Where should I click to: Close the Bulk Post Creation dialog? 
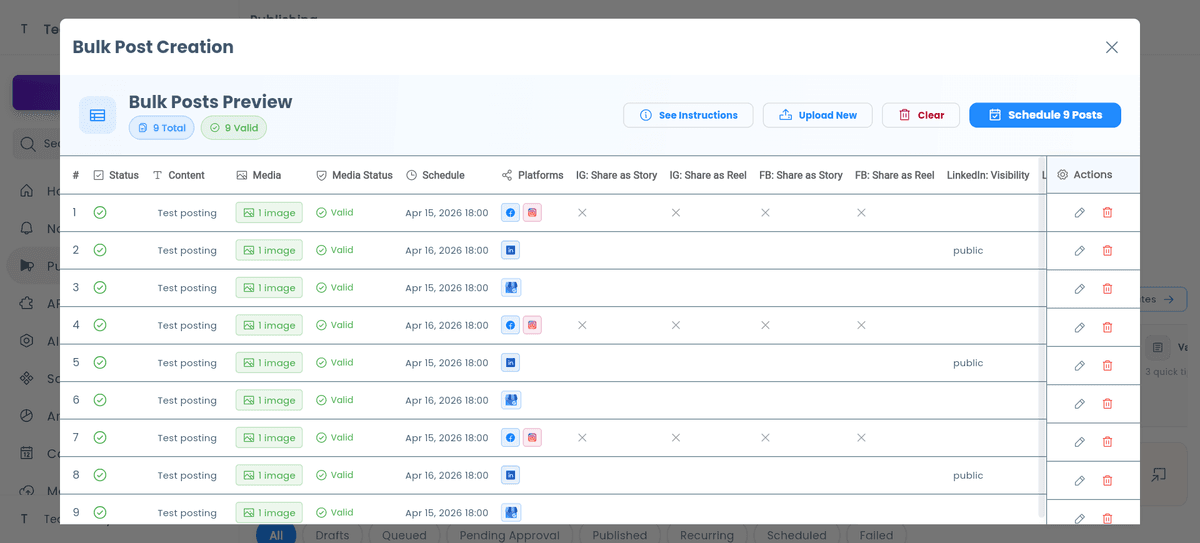click(x=1111, y=47)
